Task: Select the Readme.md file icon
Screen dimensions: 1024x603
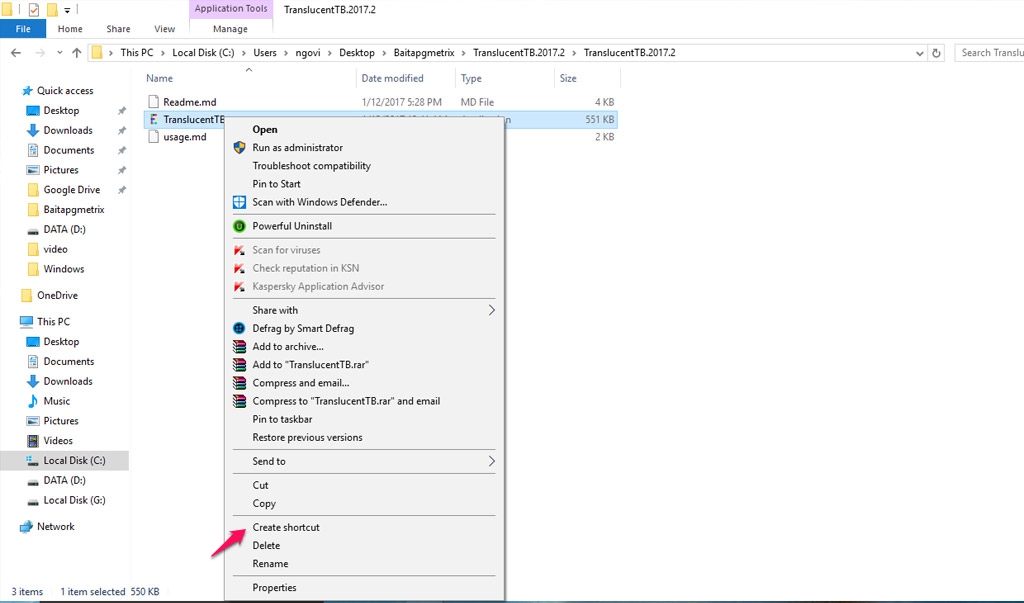Action: (153, 102)
